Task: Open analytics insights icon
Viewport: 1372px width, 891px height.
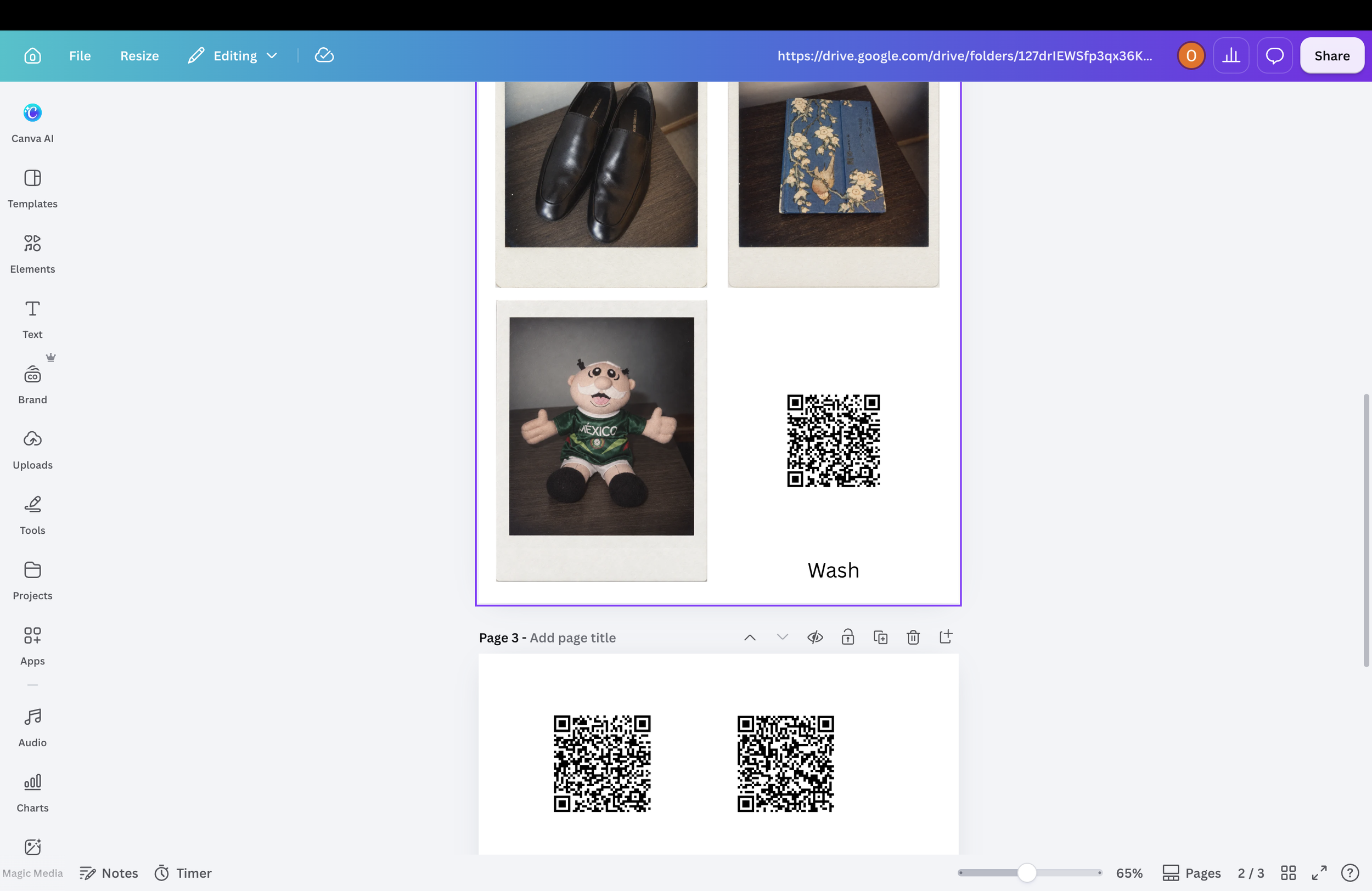Action: coord(1231,56)
